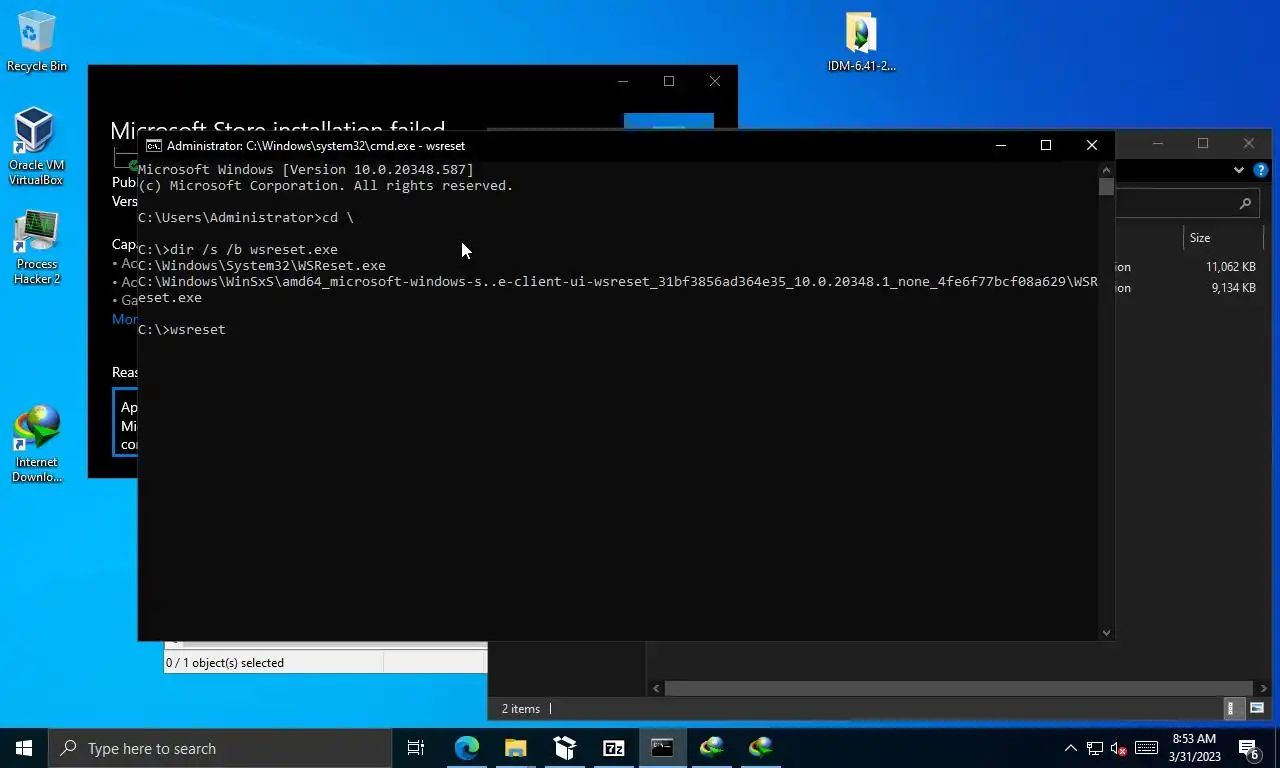Maximize the Microsoft Store installer window
The image size is (1280, 768).
click(x=669, y=81)
